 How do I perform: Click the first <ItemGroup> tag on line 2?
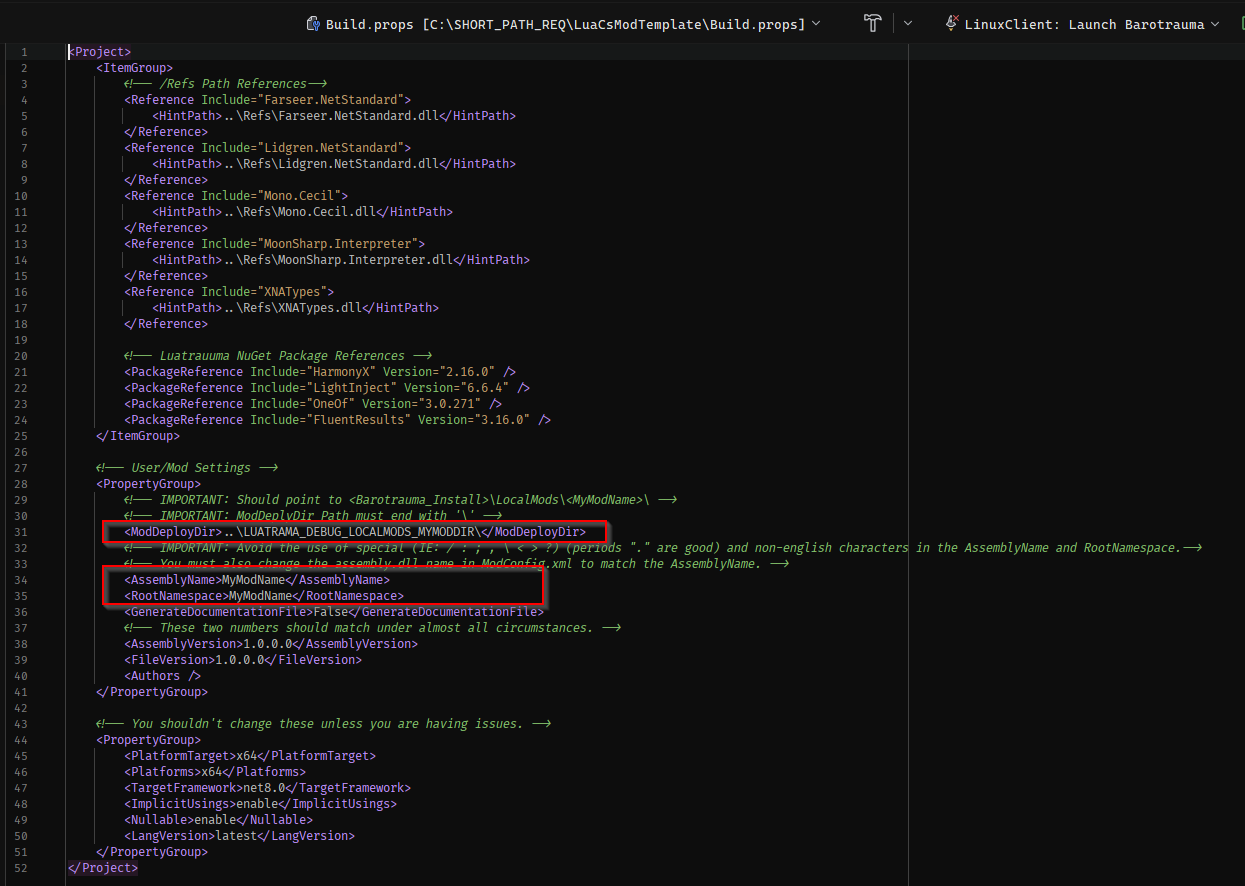[x=135, y=67]
